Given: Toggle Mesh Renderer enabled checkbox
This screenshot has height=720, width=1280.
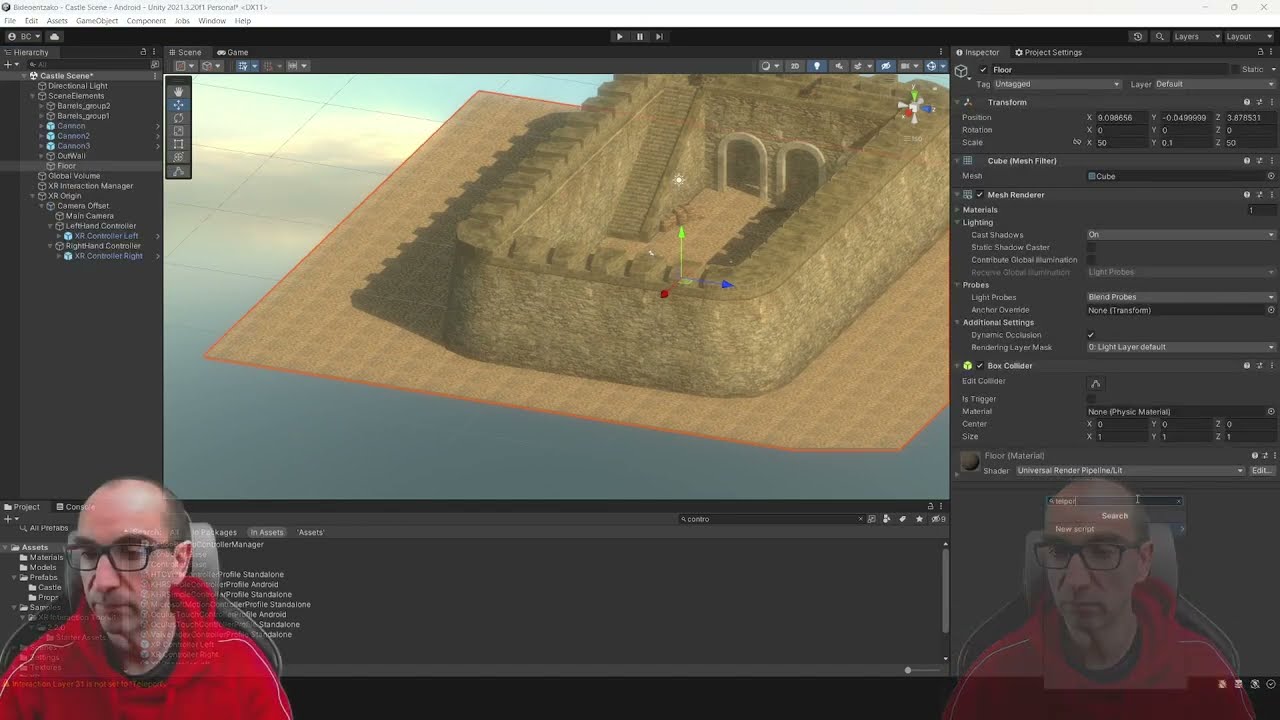Looking at the screenshot, I should pyautogui.click(x=980, y=195).
